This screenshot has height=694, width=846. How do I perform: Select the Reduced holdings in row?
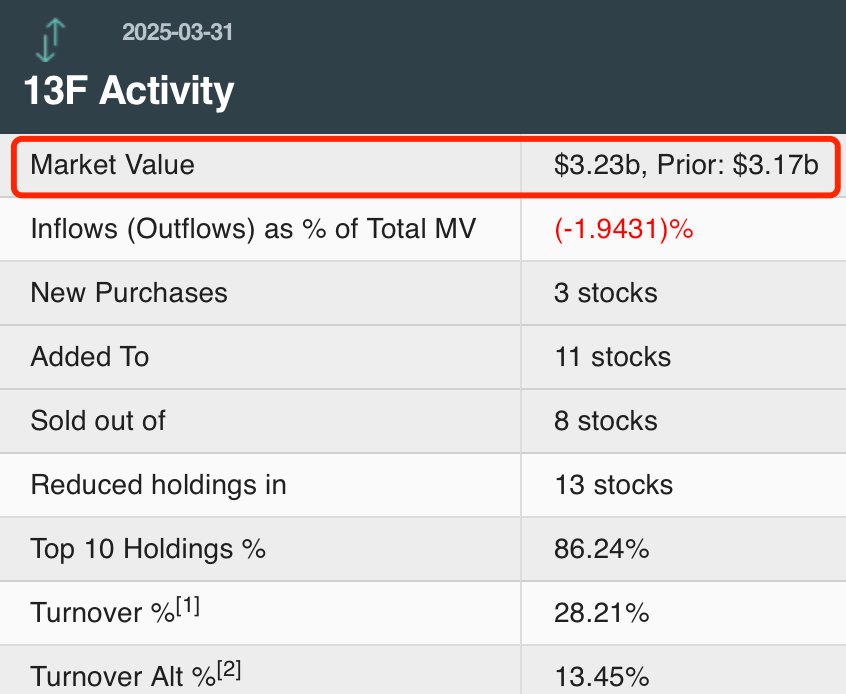[x=158, y=485]
